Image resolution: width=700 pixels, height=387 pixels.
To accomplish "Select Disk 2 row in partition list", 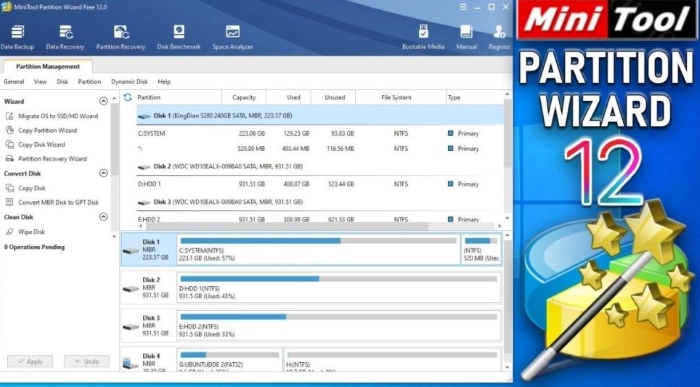I will click(x=319, y=166).
